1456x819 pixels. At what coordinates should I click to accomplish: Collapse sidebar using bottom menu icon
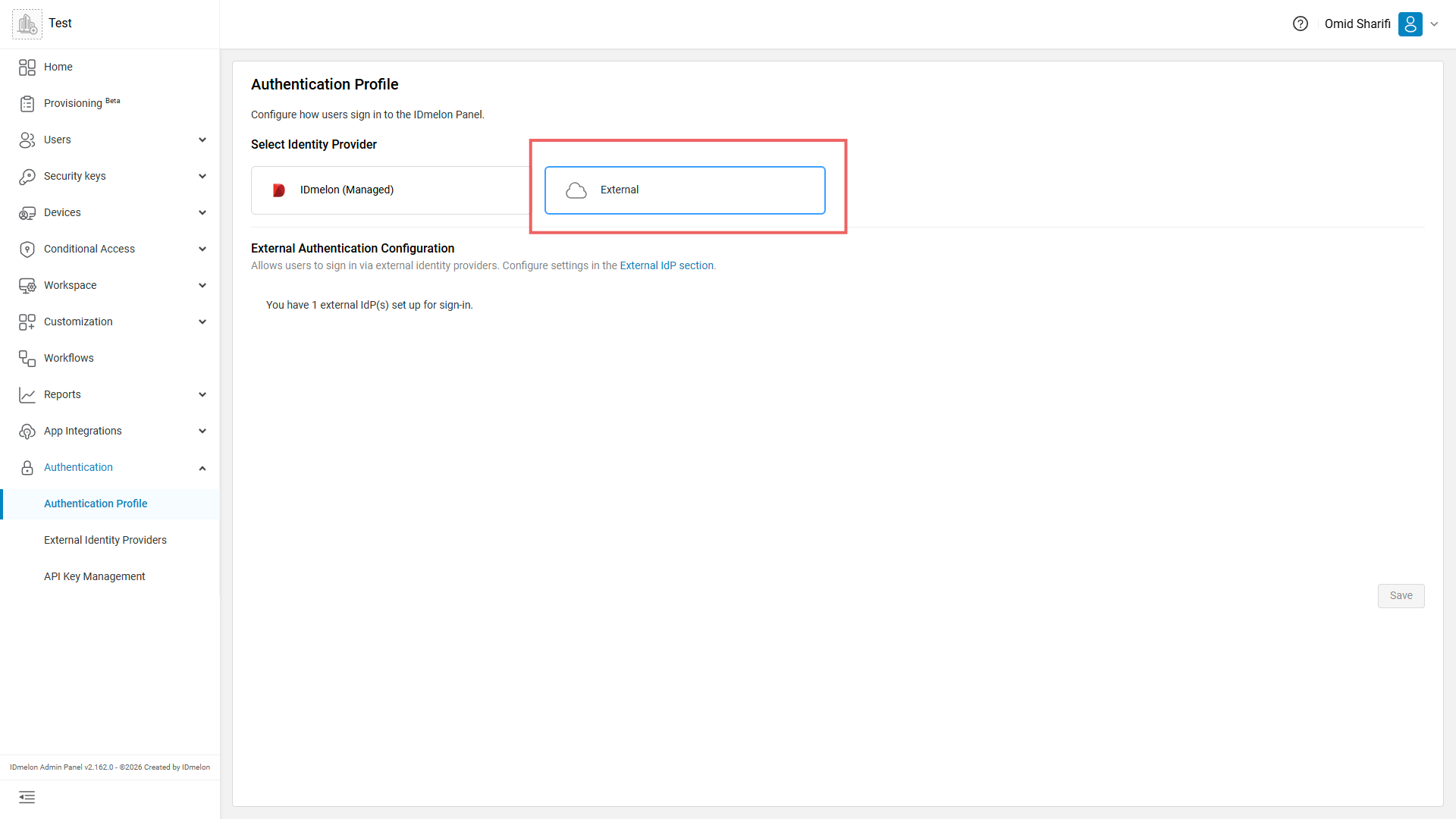point(27,797)
